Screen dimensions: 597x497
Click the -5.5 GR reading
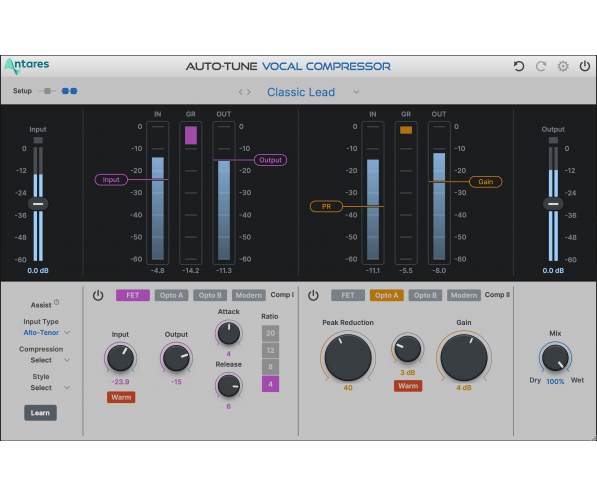tap(406, 271)
